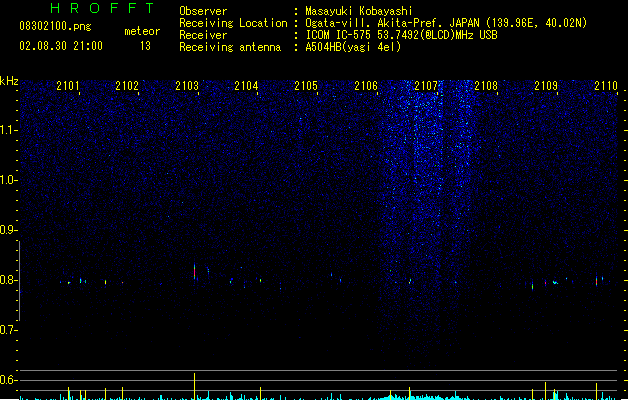Click the 2108 time marker

click(486, 86)
